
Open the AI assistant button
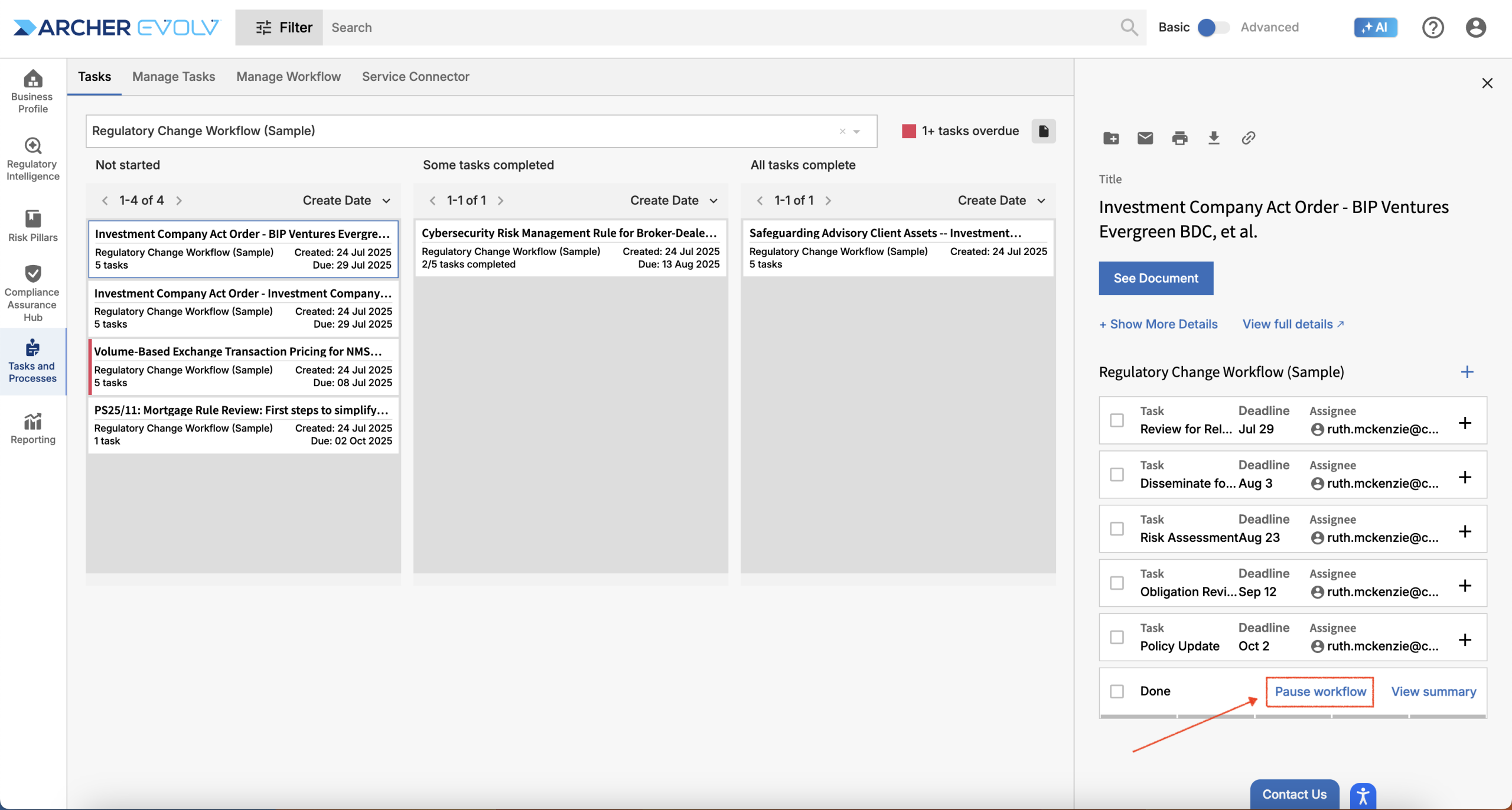pyautogui.click(x=1375, y=27)
